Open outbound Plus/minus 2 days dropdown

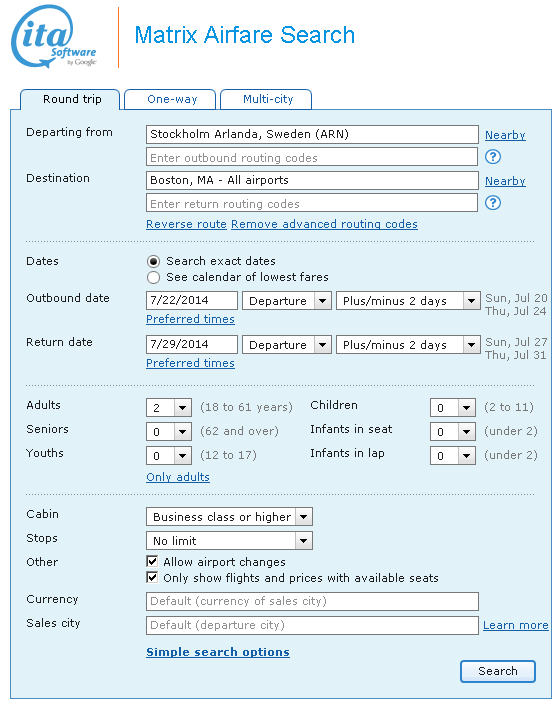pyautogui.click(x=408, y=301)
